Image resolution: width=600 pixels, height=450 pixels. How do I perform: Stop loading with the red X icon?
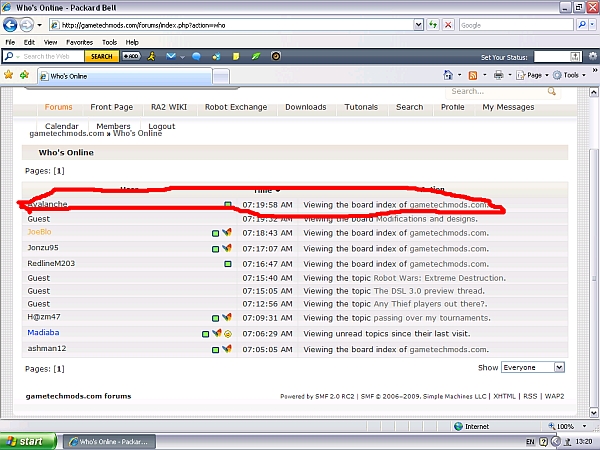pyautogui.click(x=448, y=25)
